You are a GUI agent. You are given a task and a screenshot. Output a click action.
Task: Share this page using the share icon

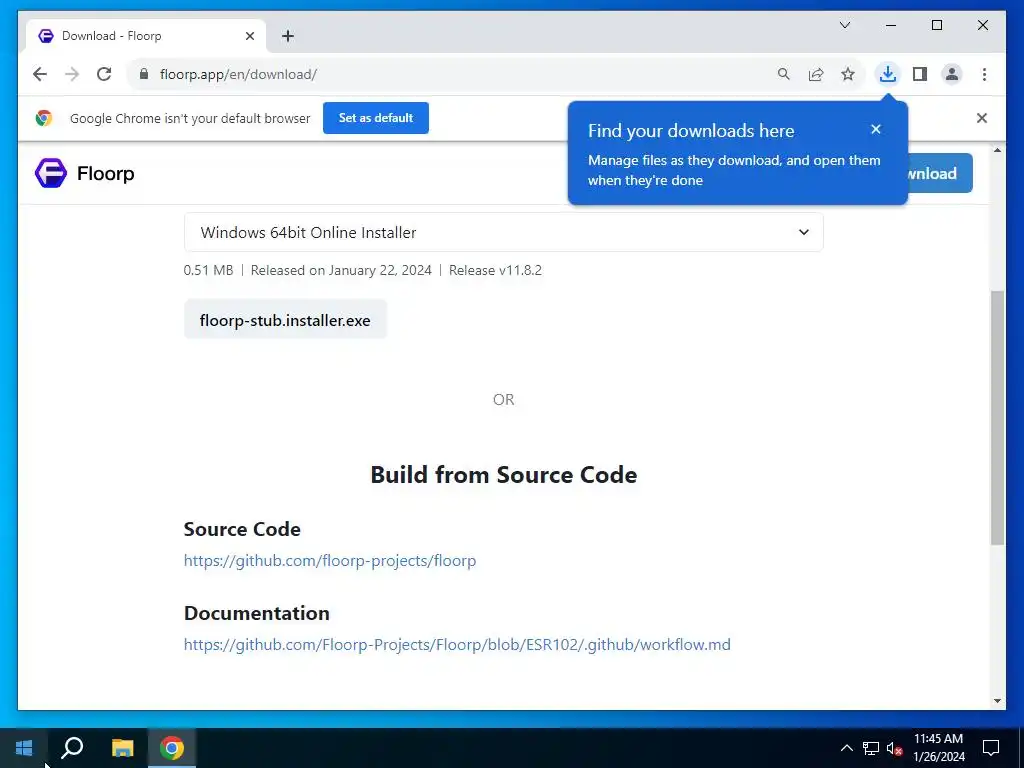pos(816,74)
